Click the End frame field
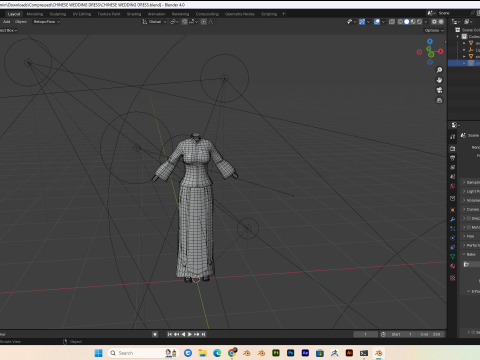The width and height of the screenshot is (480, 360). [x=430, y=334]
